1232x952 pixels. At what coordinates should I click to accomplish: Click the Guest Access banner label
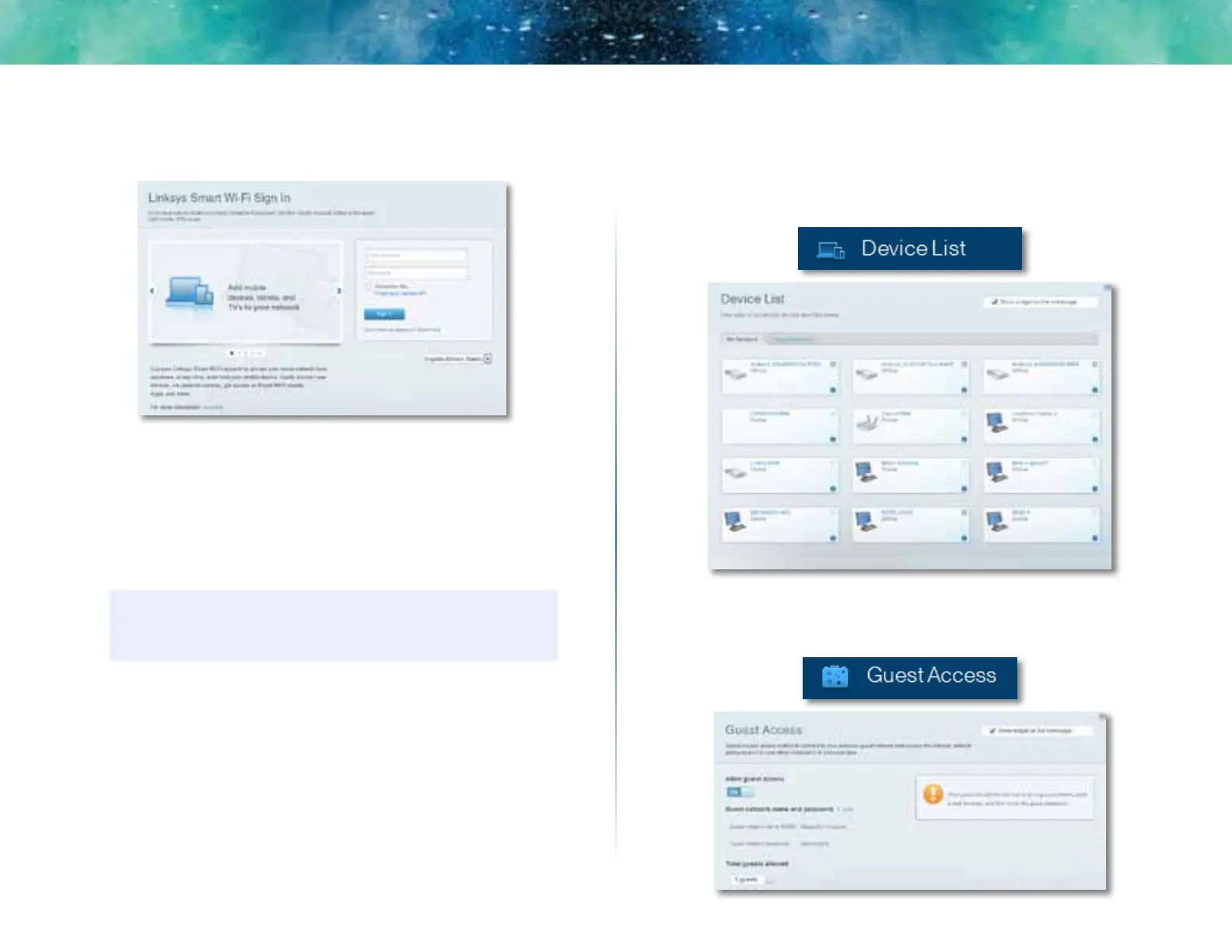point(931,675)
